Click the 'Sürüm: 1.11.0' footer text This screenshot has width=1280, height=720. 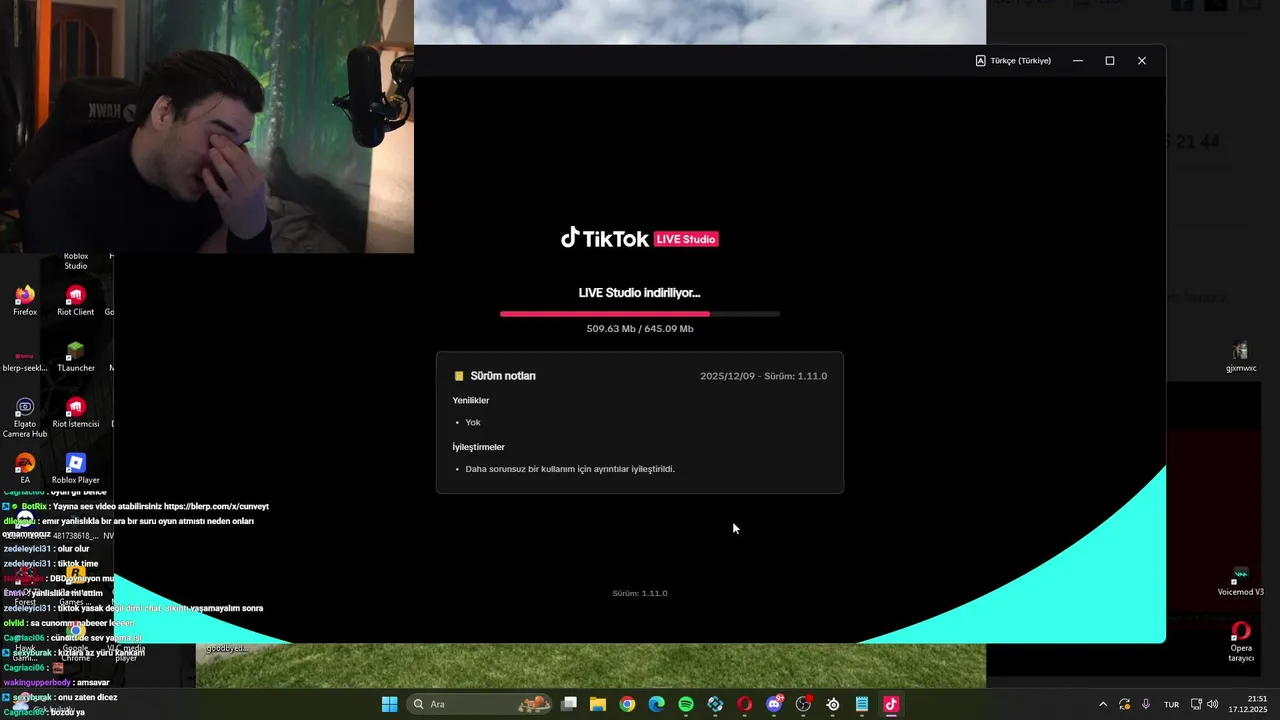[x=640, y=593]
